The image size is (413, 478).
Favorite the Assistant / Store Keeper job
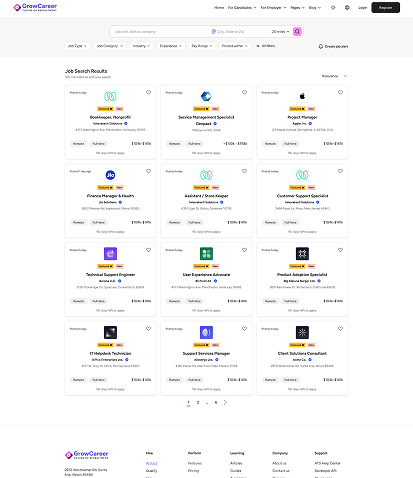[244, 171]
